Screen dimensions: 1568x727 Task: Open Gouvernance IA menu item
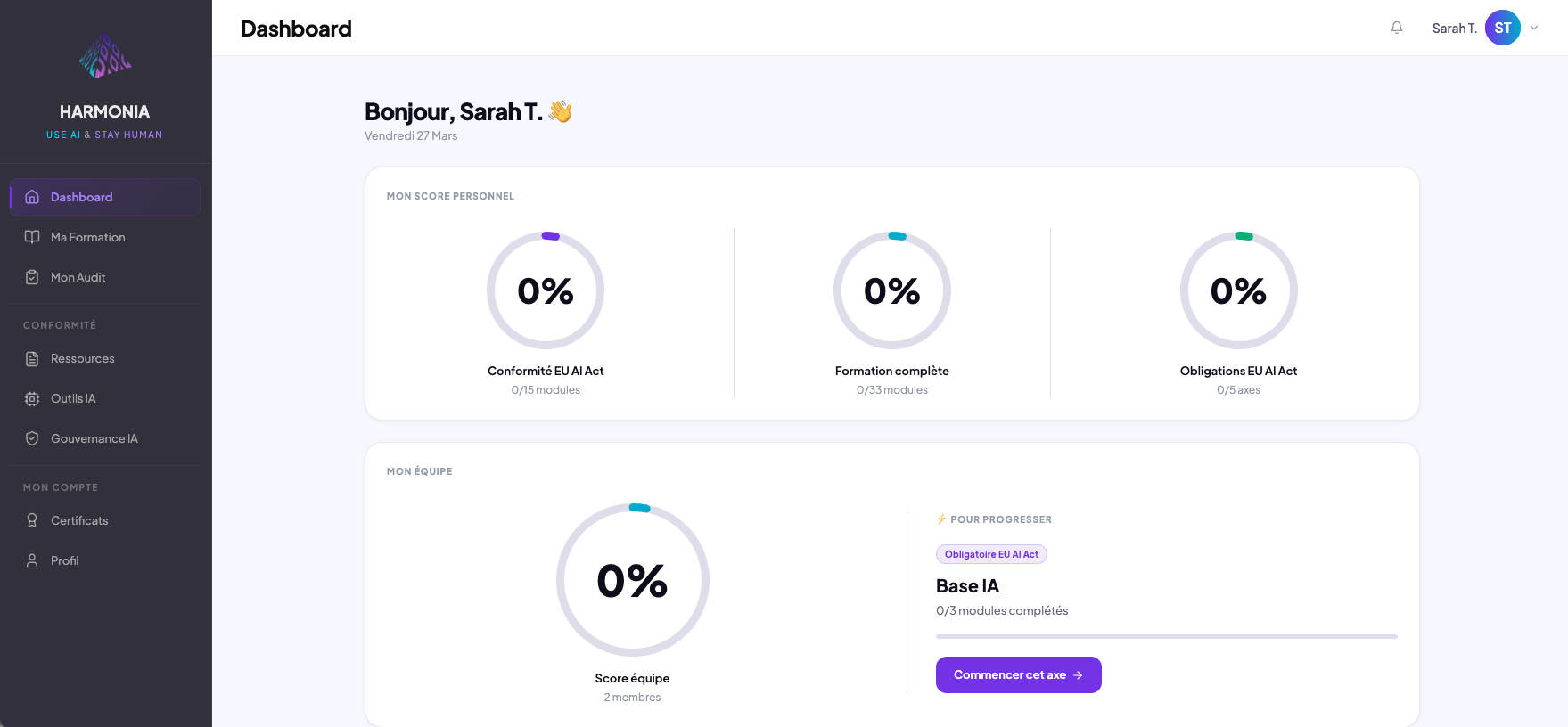click(x=105, y=438)
